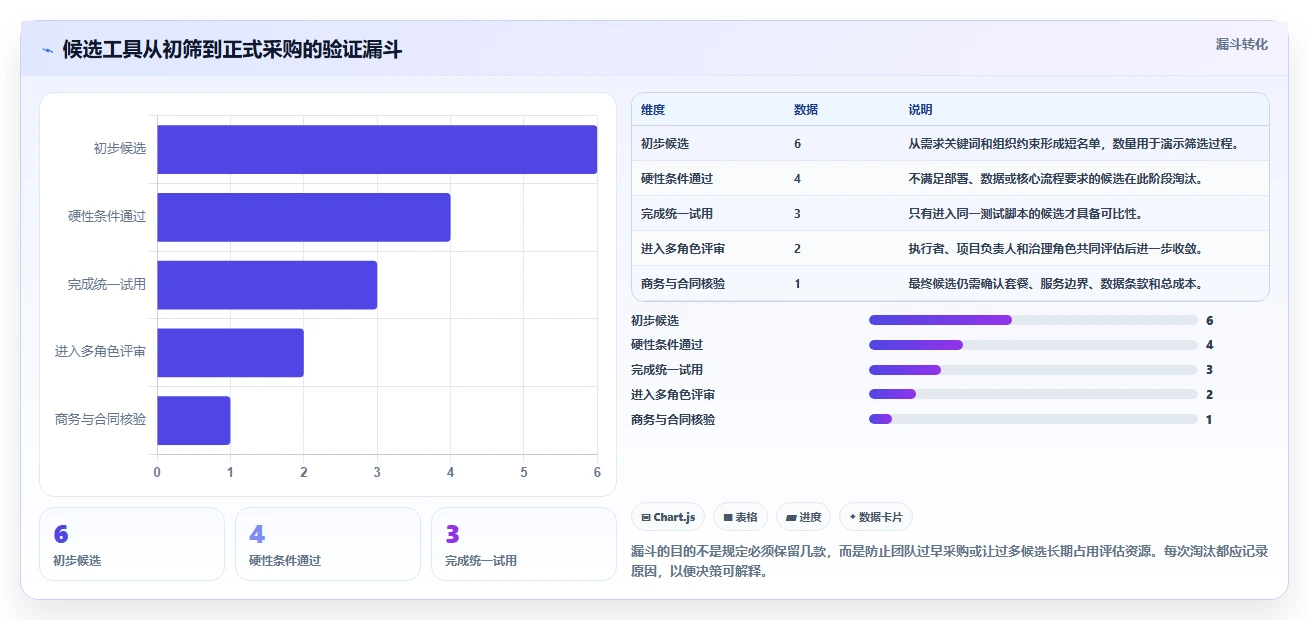Viewport: 1309px width, 620px height.
Task: Click the 进入多角色评审 bar in the chart
Action: tap(230, 353)
